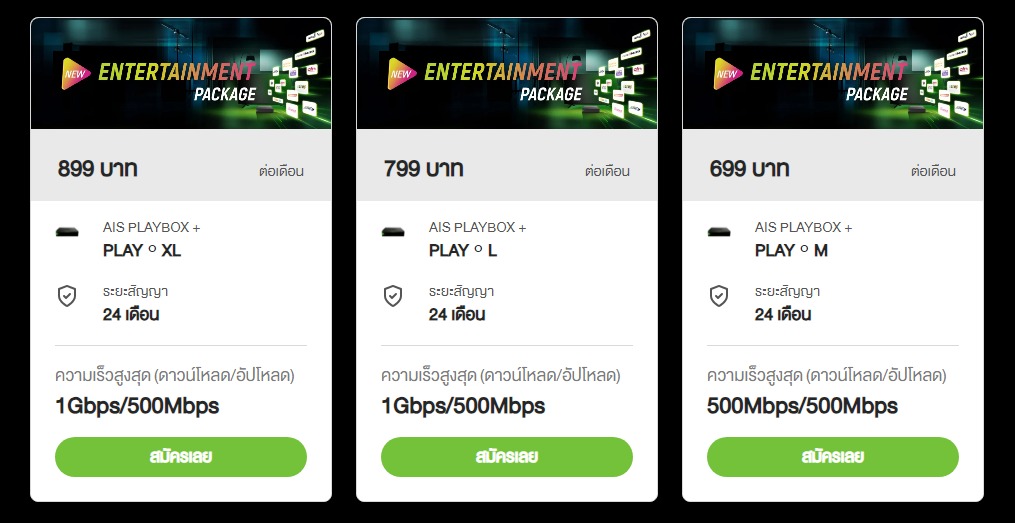The image size is (1015, 523).
Task: Click the สมัครเลย button for 899 baht plan
Action: pos(181,457)
